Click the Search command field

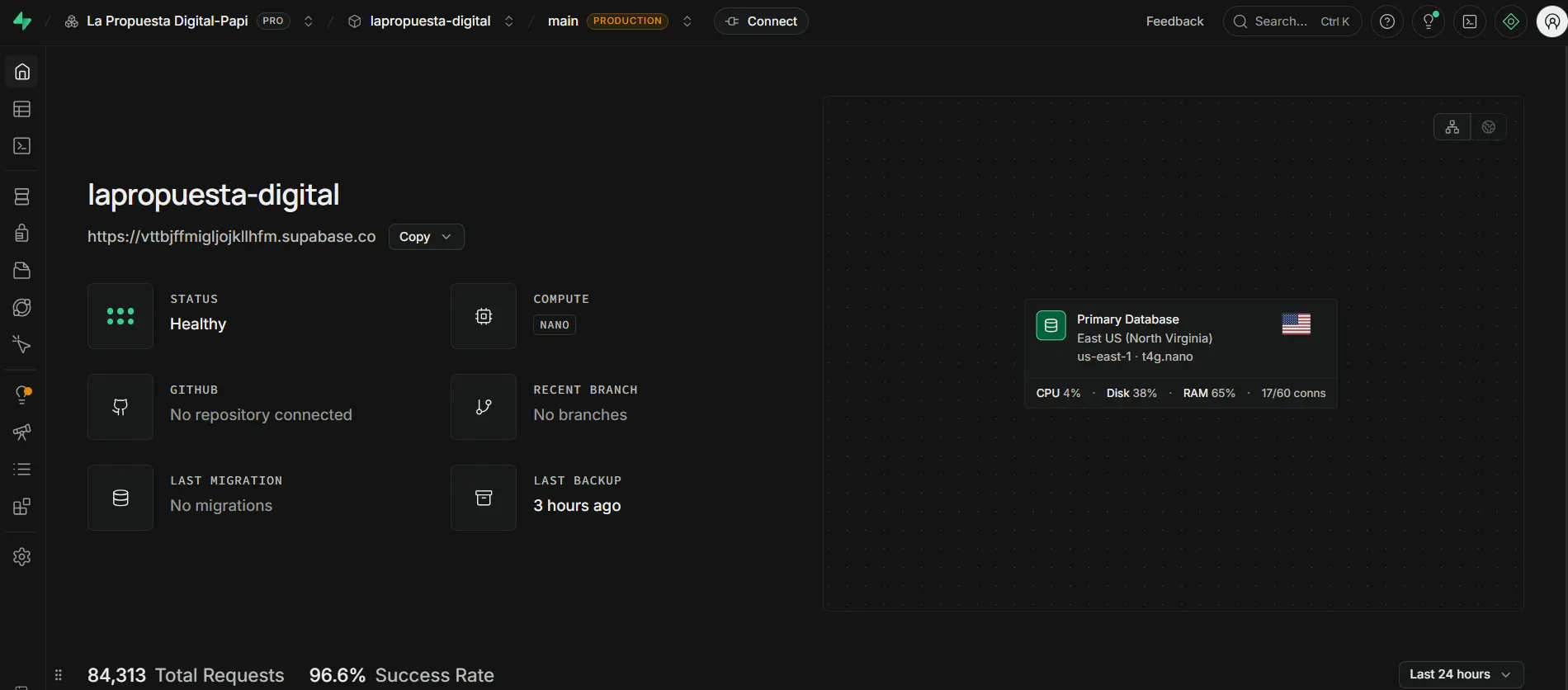pos(1292,21)
